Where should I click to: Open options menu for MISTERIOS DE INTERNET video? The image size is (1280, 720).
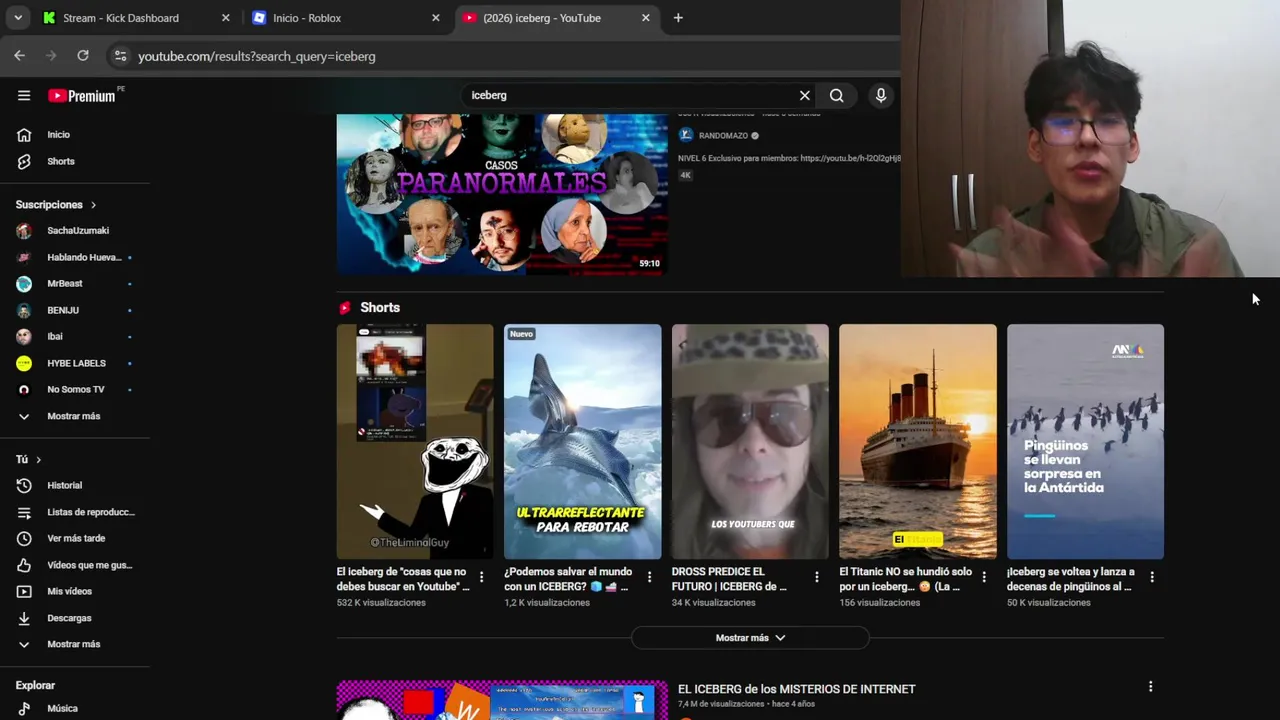[1150, 687]
